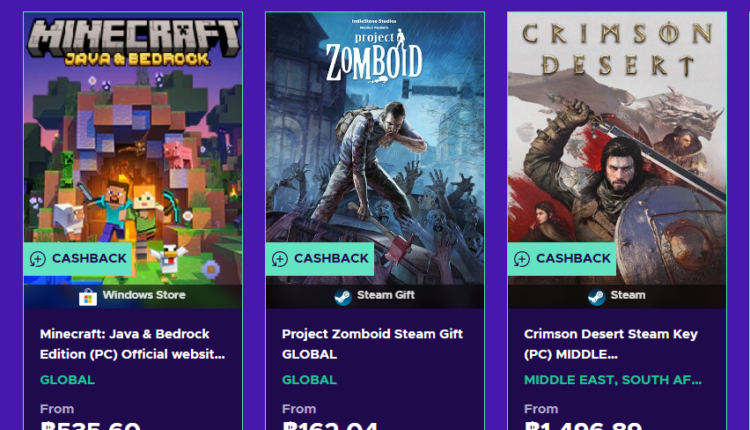Viewport: 750px width, 430px height.
Task: Click the GLOBAL region text under Minecraft
Action: pyautogui.click(x=67, y=380)
